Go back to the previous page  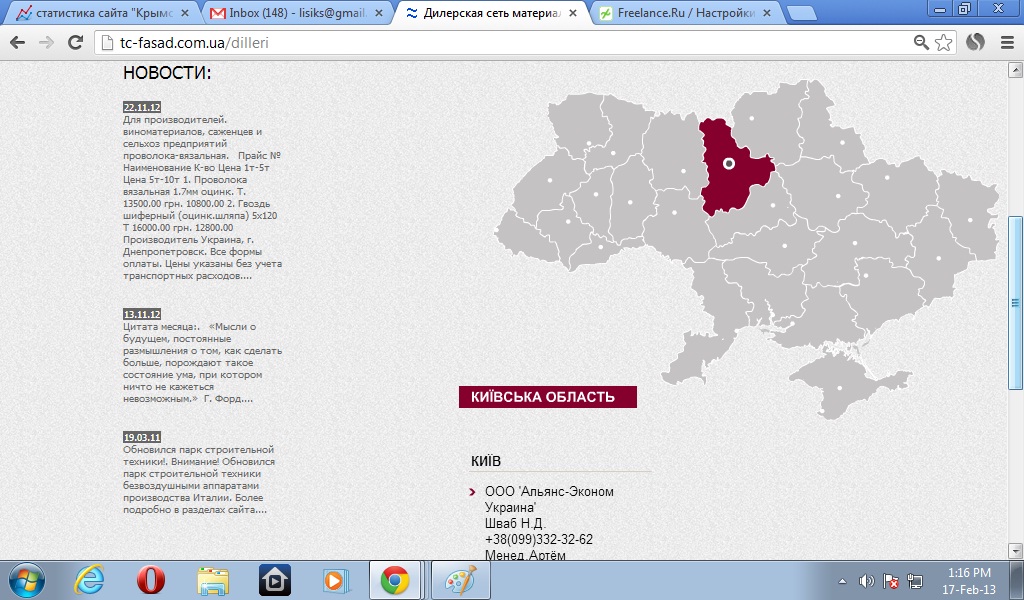pyautogui.click(x=18, y=43)
